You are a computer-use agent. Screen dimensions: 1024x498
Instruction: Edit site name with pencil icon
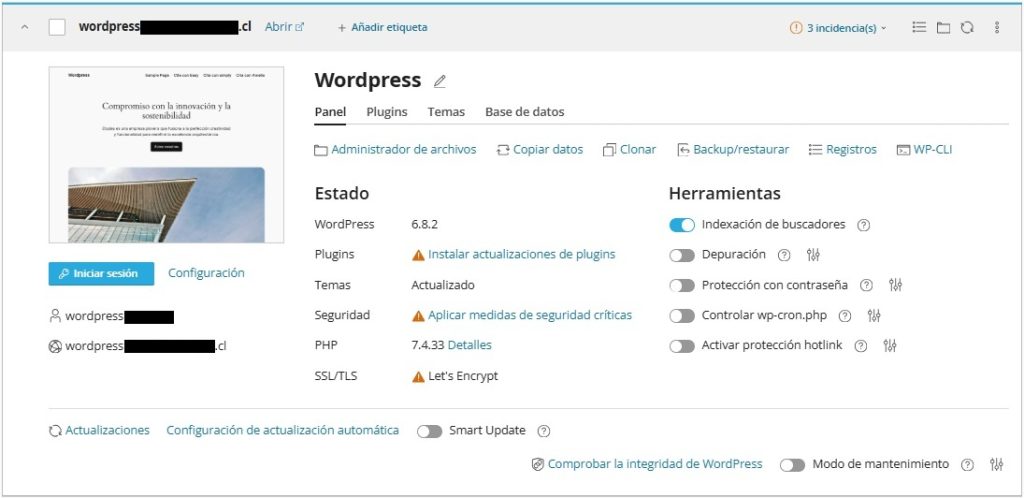[x=440, y=82]
